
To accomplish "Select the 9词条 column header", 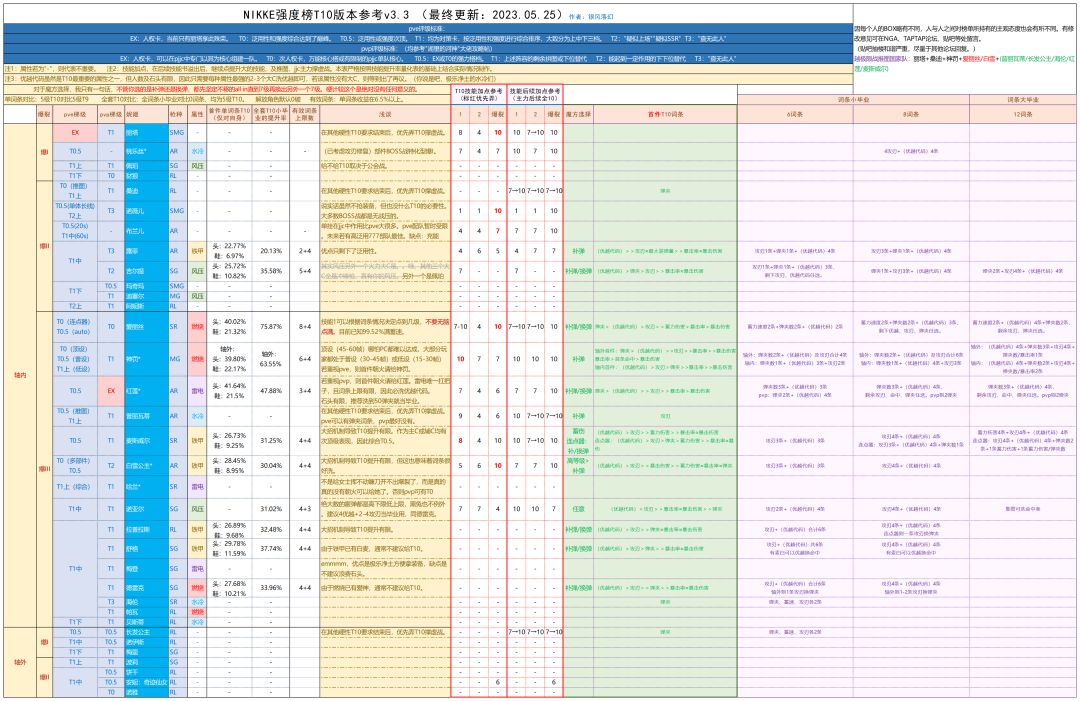I will tap(911, 114).
